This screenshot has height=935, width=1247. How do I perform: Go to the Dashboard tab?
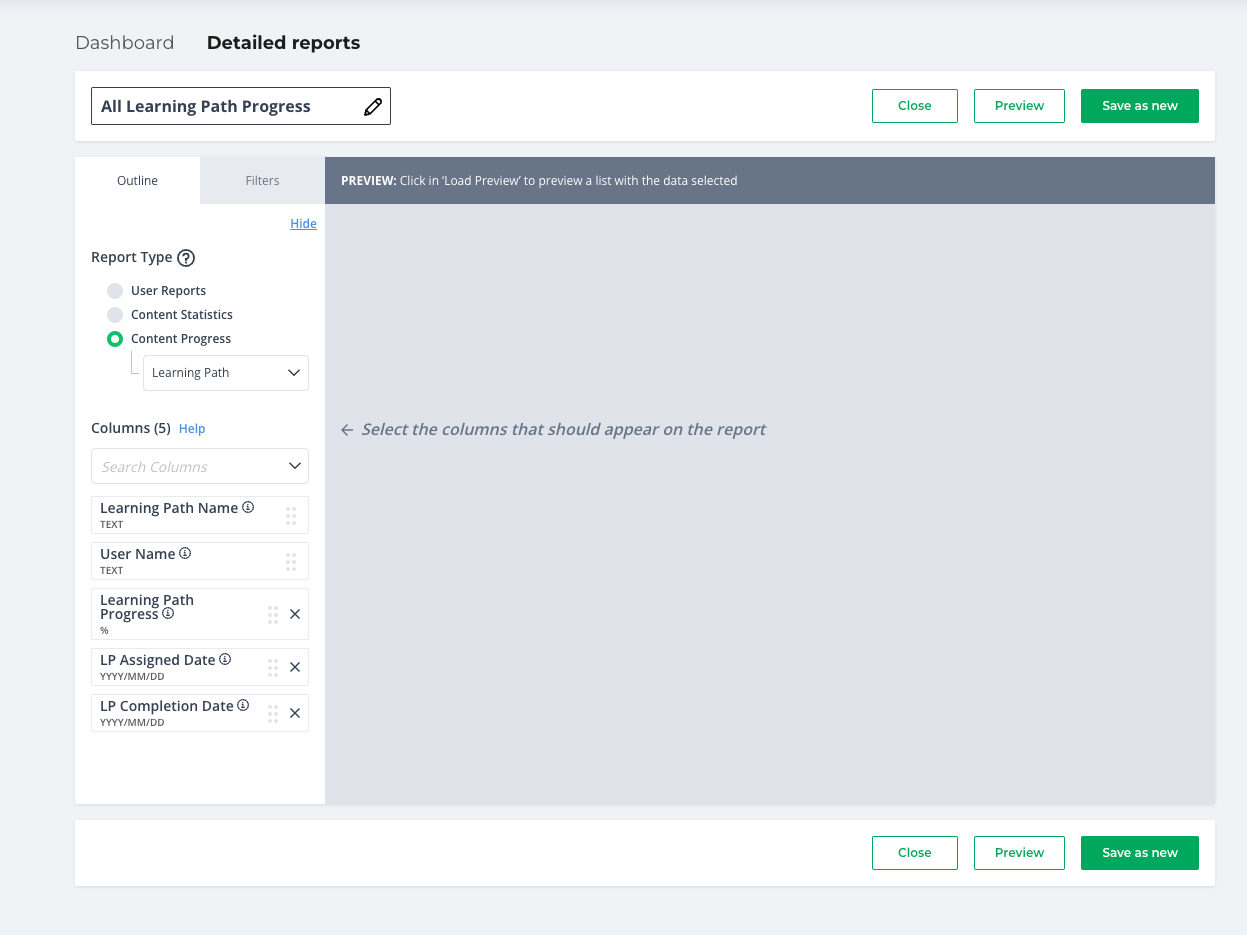tap(125, 43)
